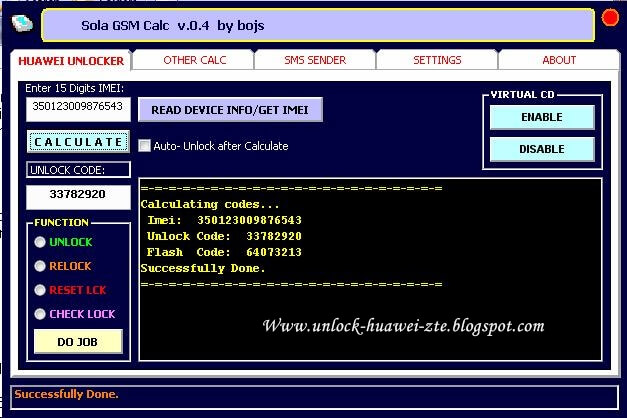The height and width of the screenshot is (418, 627).
Task: Click the 'Successfully Done.' status bar text
Action: pos(66,394)
